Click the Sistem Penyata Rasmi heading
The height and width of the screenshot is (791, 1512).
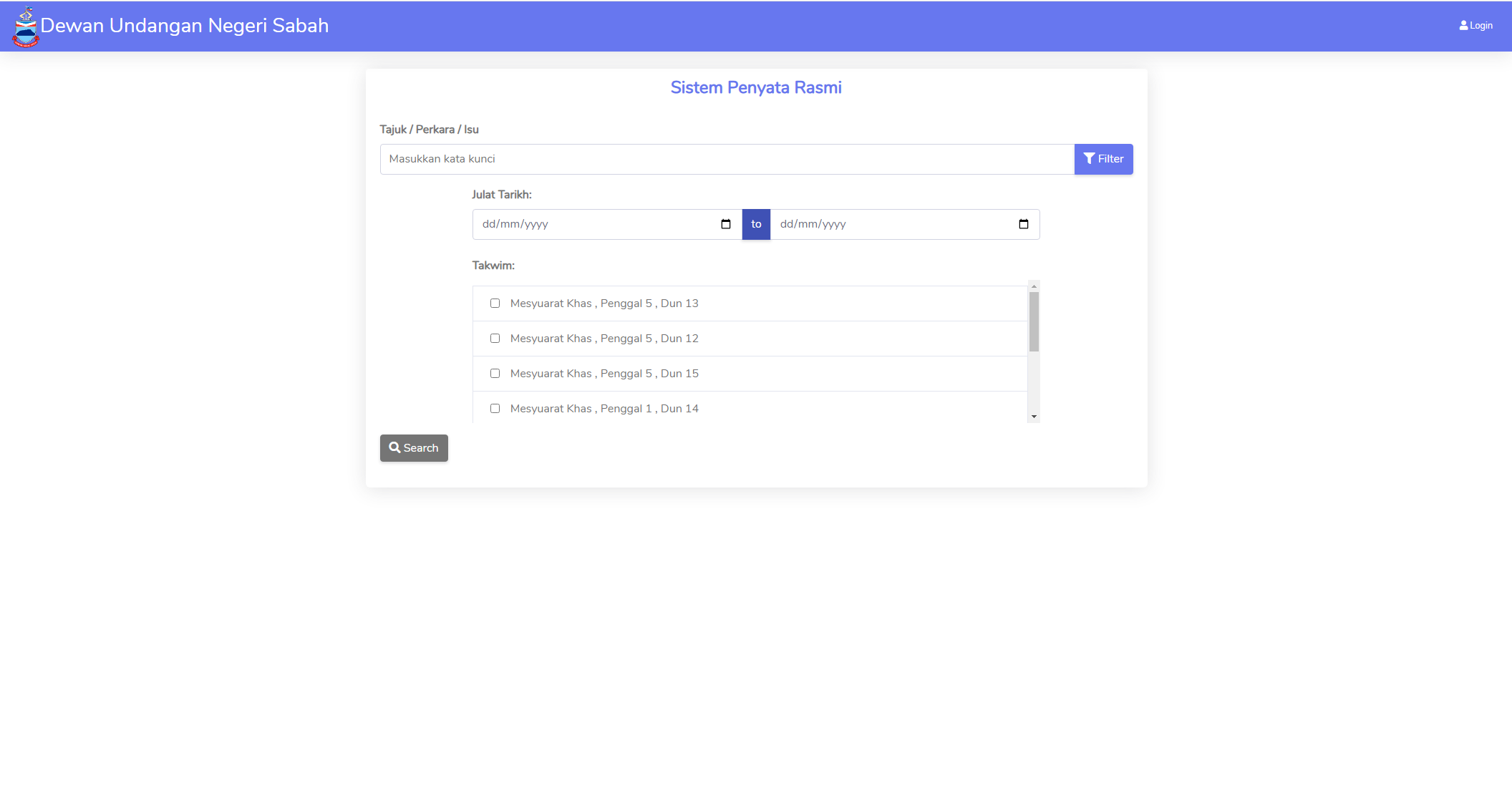coord(756,87)
